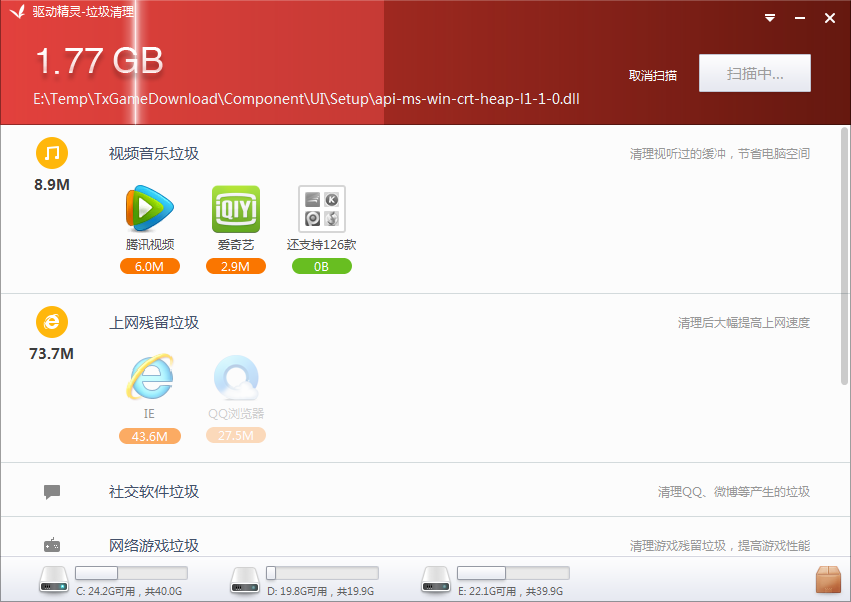Click the Tencent Video (腾讯视频) icon
Screen dimensions: 851x602
tap(150, 209)
